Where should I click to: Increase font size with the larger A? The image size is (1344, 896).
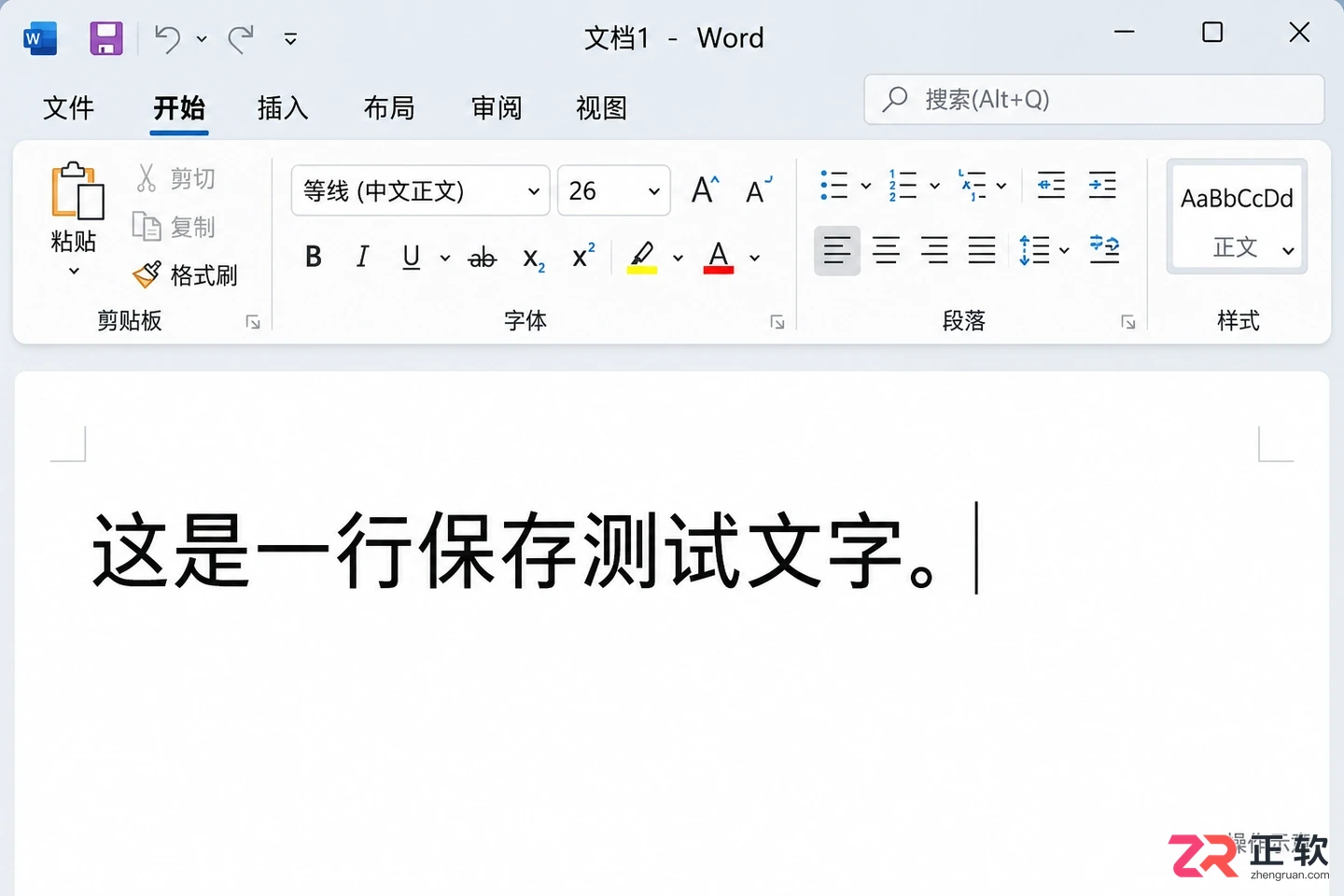pos(705,190)
